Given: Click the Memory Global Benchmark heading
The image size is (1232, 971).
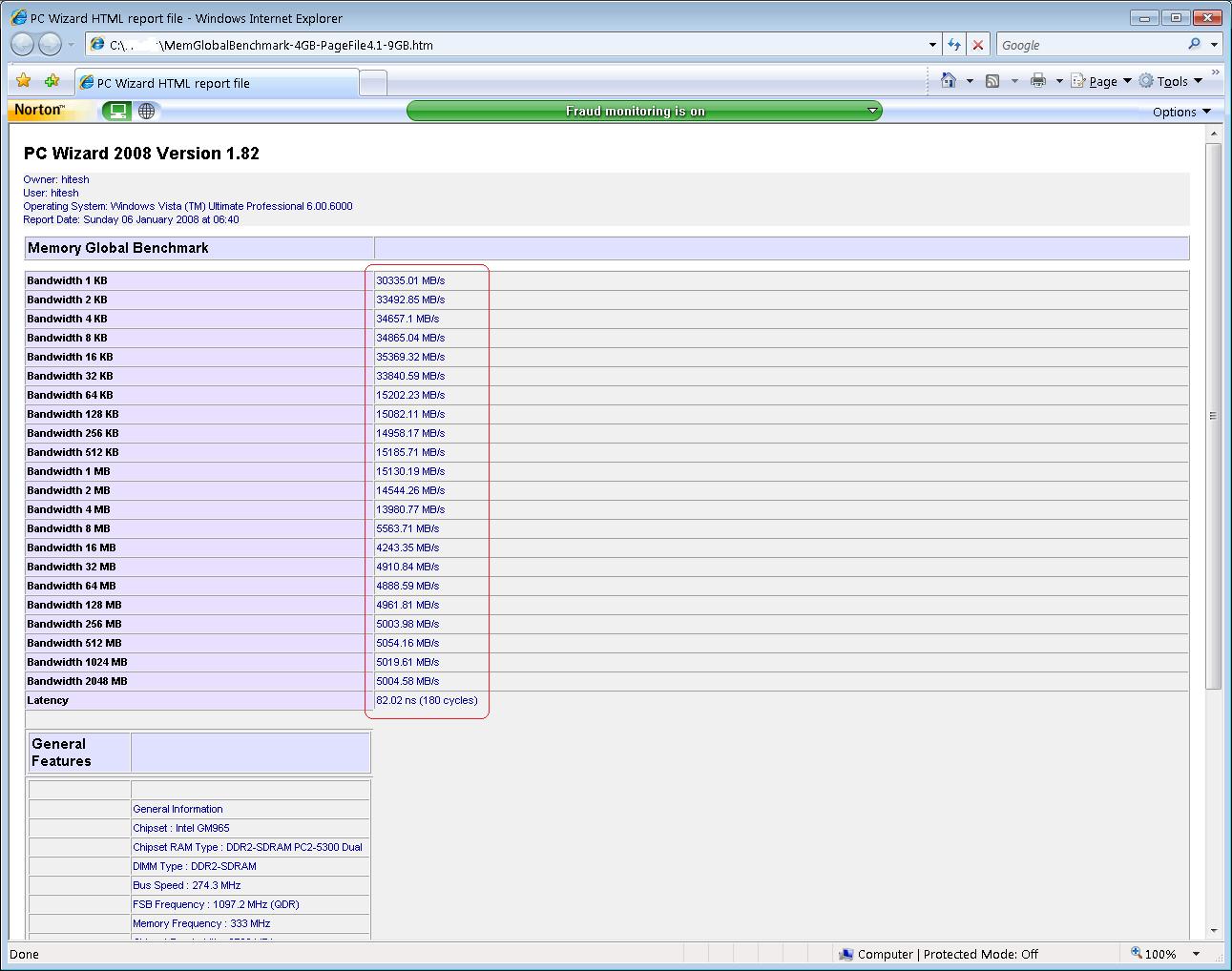Looking at the screenshot, I should [118, 248].
